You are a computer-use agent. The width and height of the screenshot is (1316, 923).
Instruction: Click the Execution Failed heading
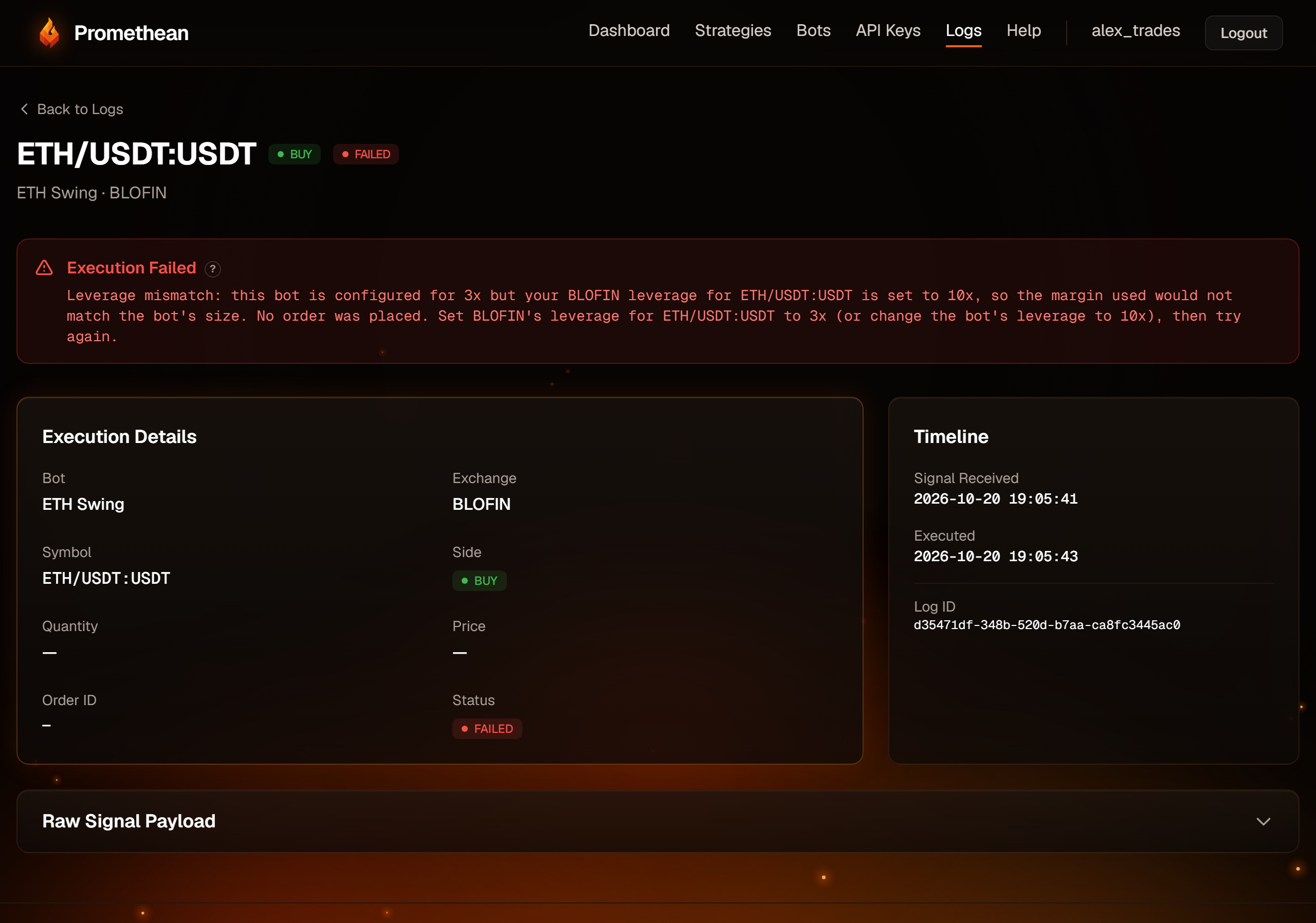click(131, 268)
